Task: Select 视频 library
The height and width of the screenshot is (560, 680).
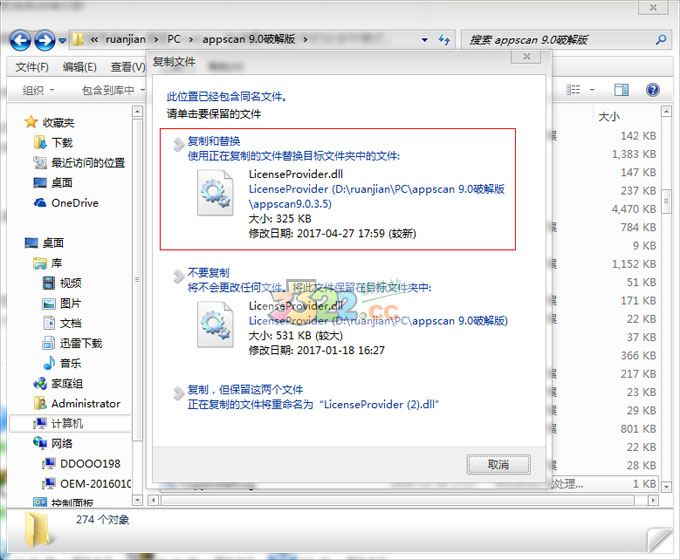Action: [x=70, y=283]
